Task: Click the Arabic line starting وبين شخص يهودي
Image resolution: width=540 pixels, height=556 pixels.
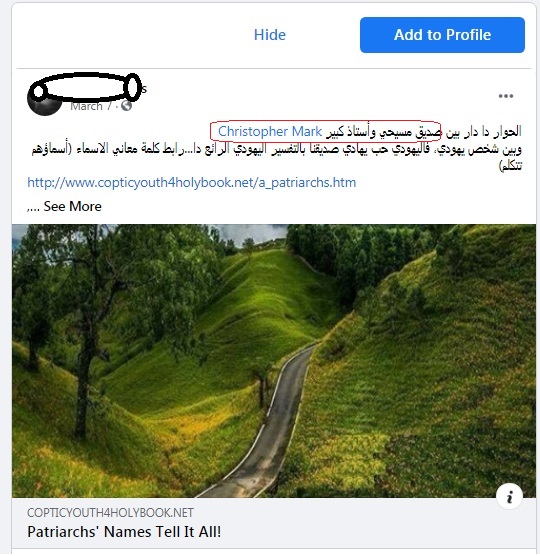Action: click(277, 149)
